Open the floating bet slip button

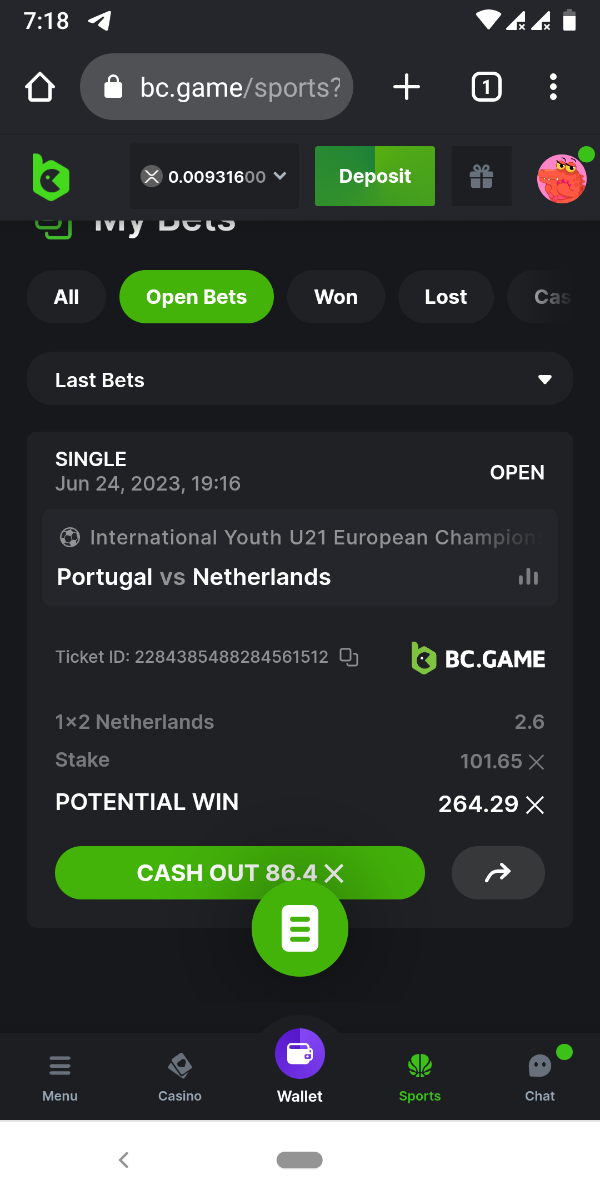tap(300, 929)
